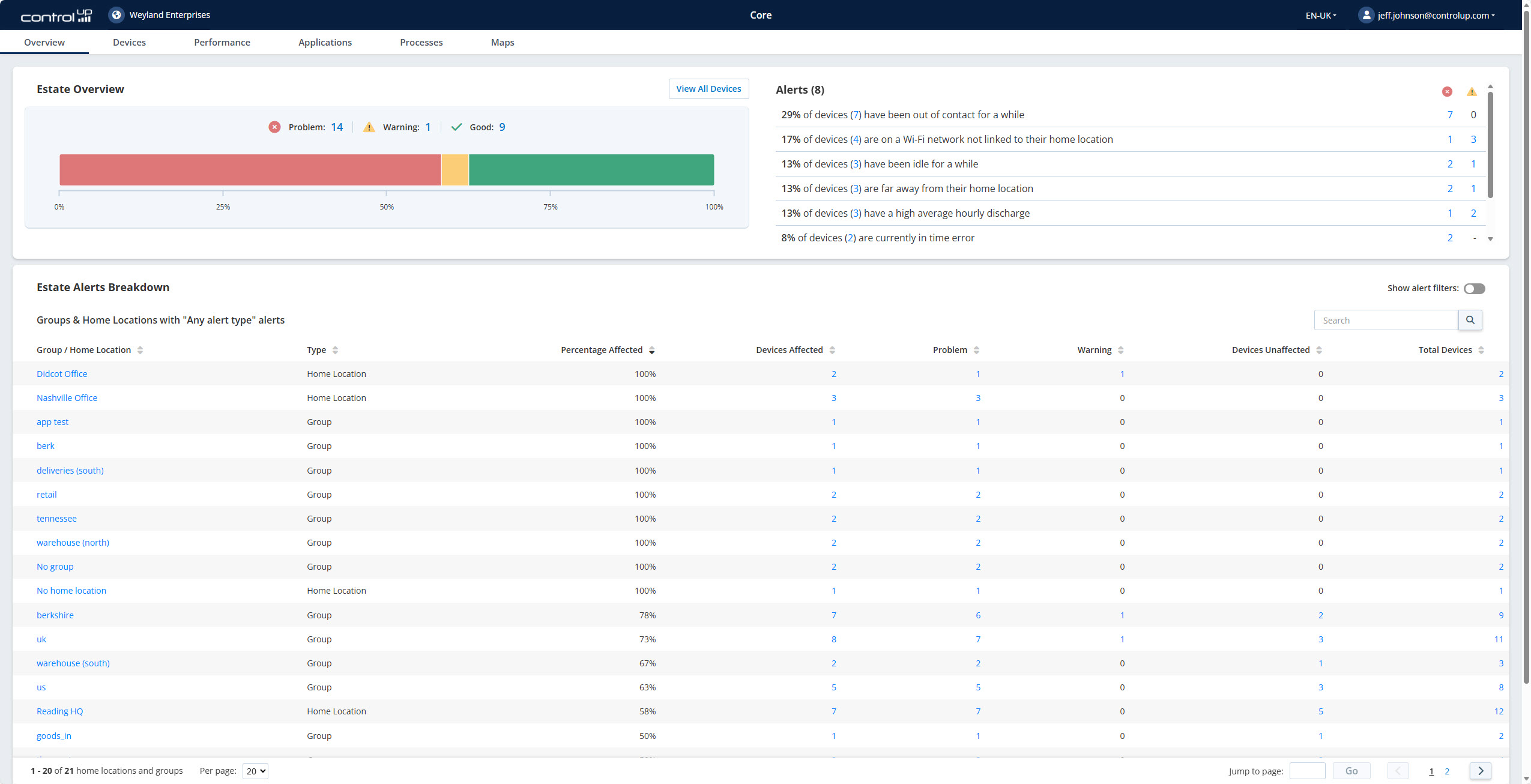Sort by Percentage Affected column arrows
Viewport: 1531px width, 784px height.
coord(651,350)
